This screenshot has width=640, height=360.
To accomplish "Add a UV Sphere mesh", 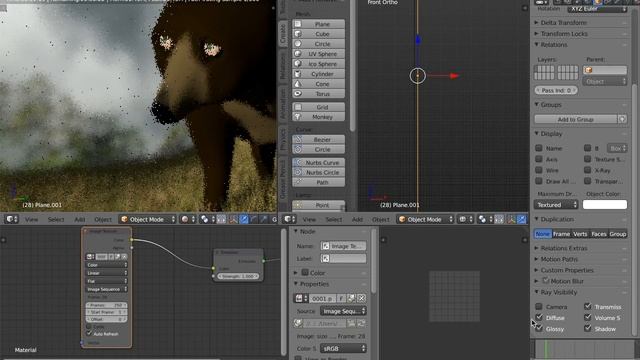I will pyautogui.click(x=318, y=54).
